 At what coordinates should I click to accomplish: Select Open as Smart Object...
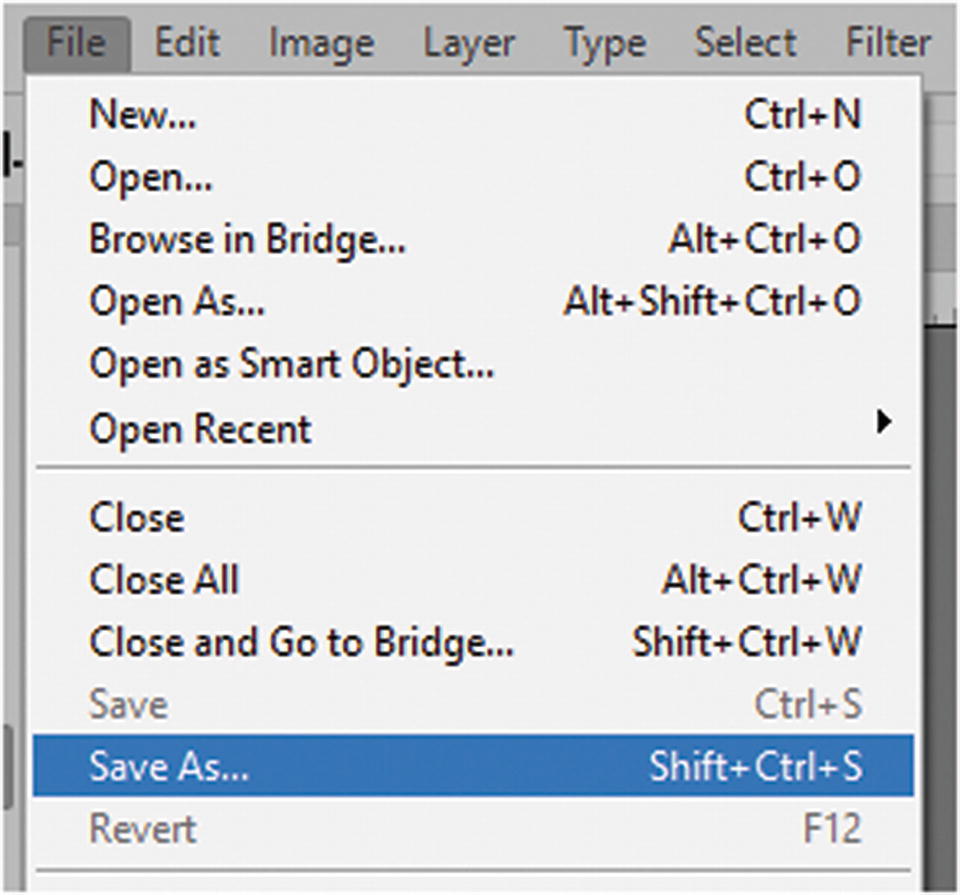click(x=291, y=365)
